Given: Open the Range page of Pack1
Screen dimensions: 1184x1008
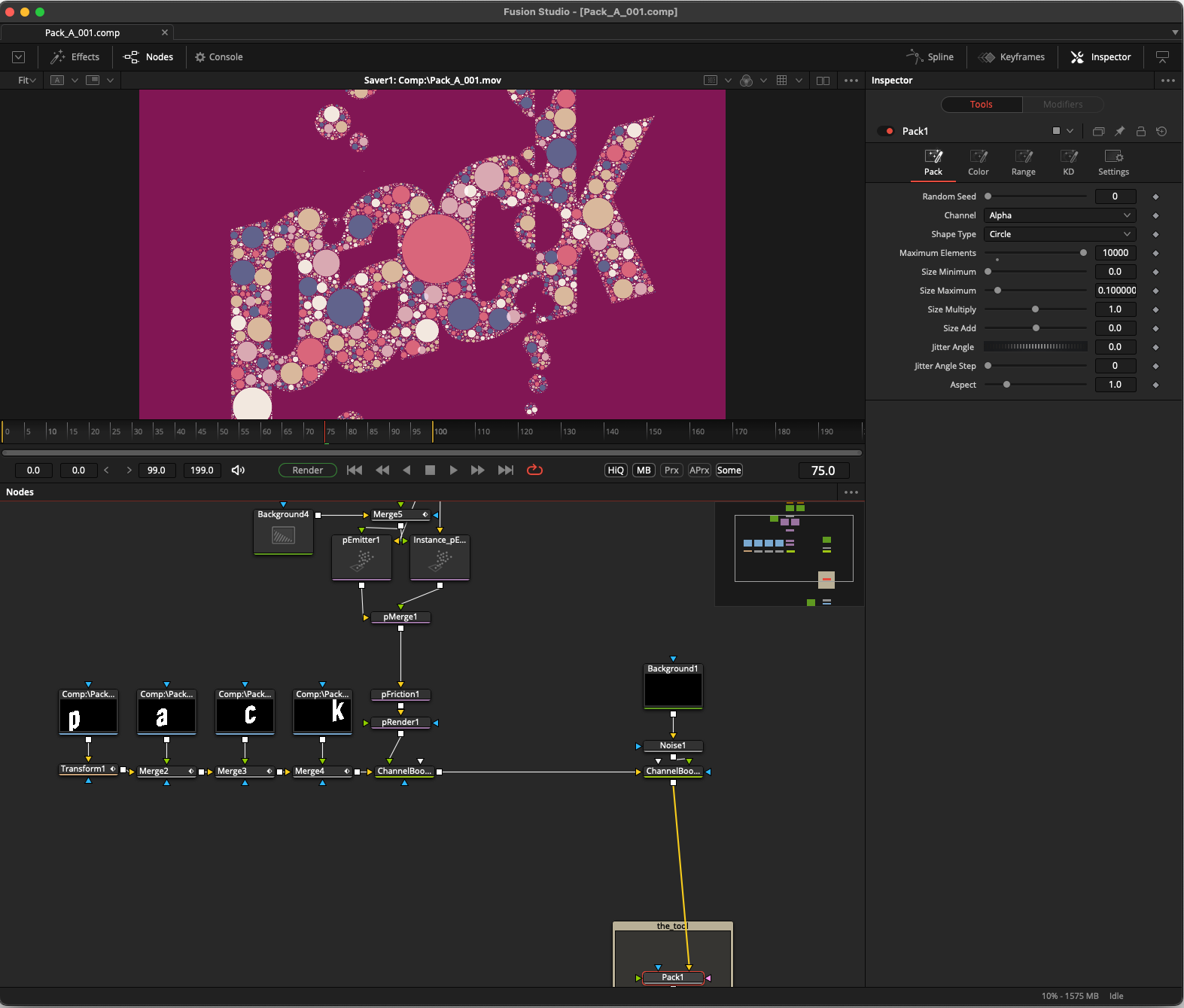Looking at the screenshot, I should pos(1024,163).
